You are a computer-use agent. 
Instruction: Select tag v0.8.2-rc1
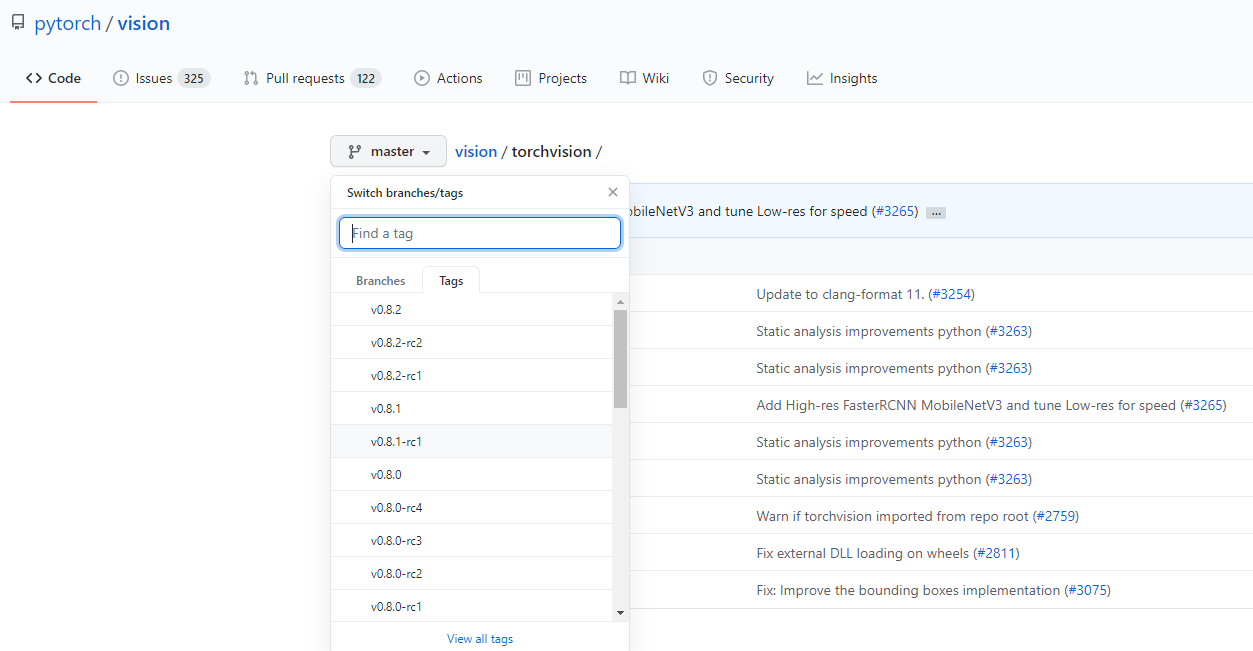(x=471, y=376)
